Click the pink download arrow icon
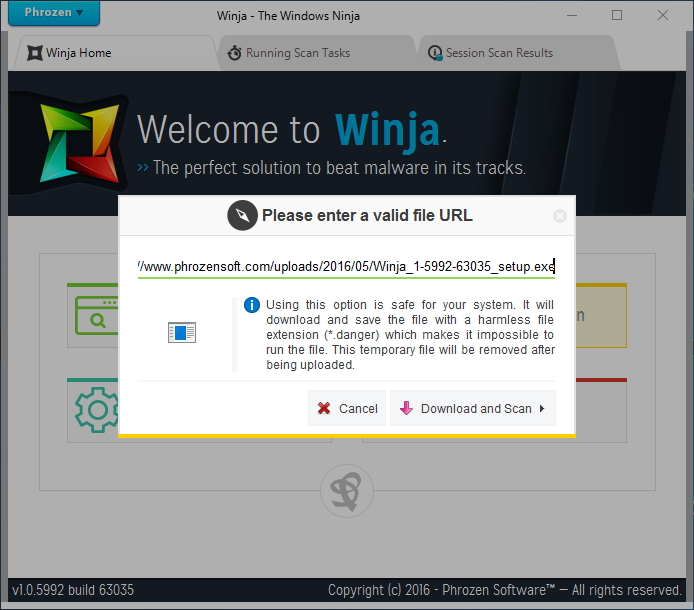This screenshot has height=610, width=694. tap(406, 408)
